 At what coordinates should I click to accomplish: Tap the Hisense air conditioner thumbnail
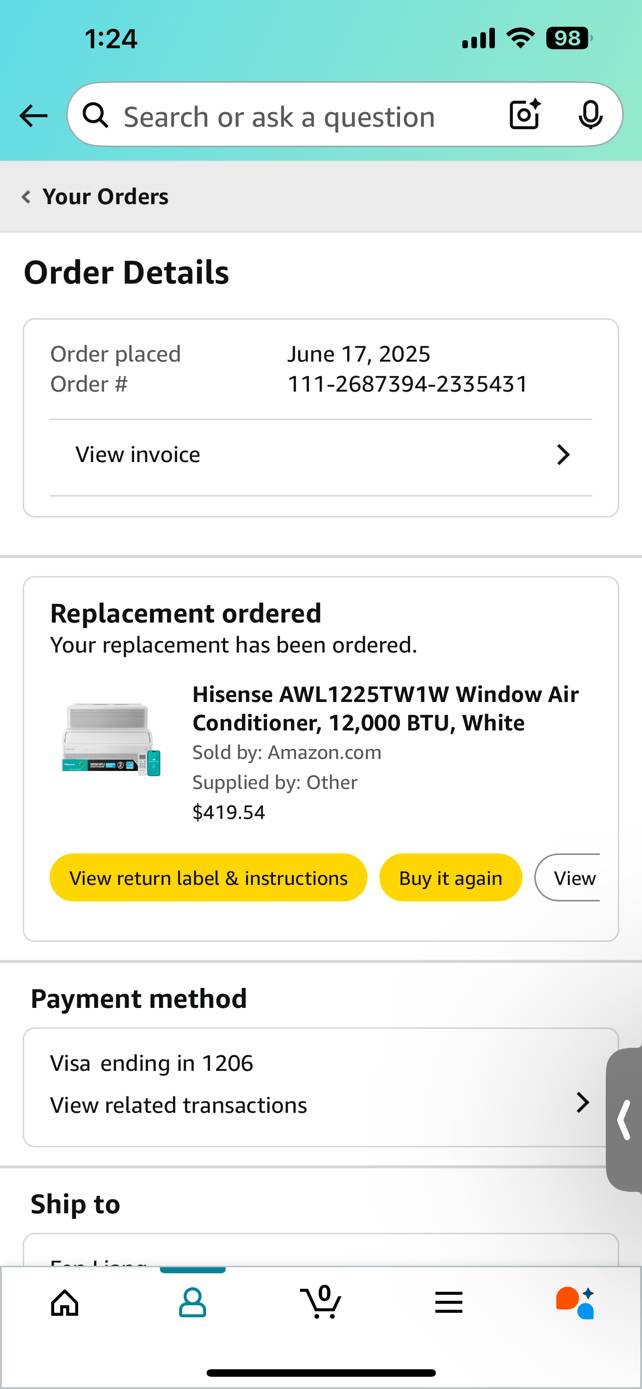coord(111,741)
